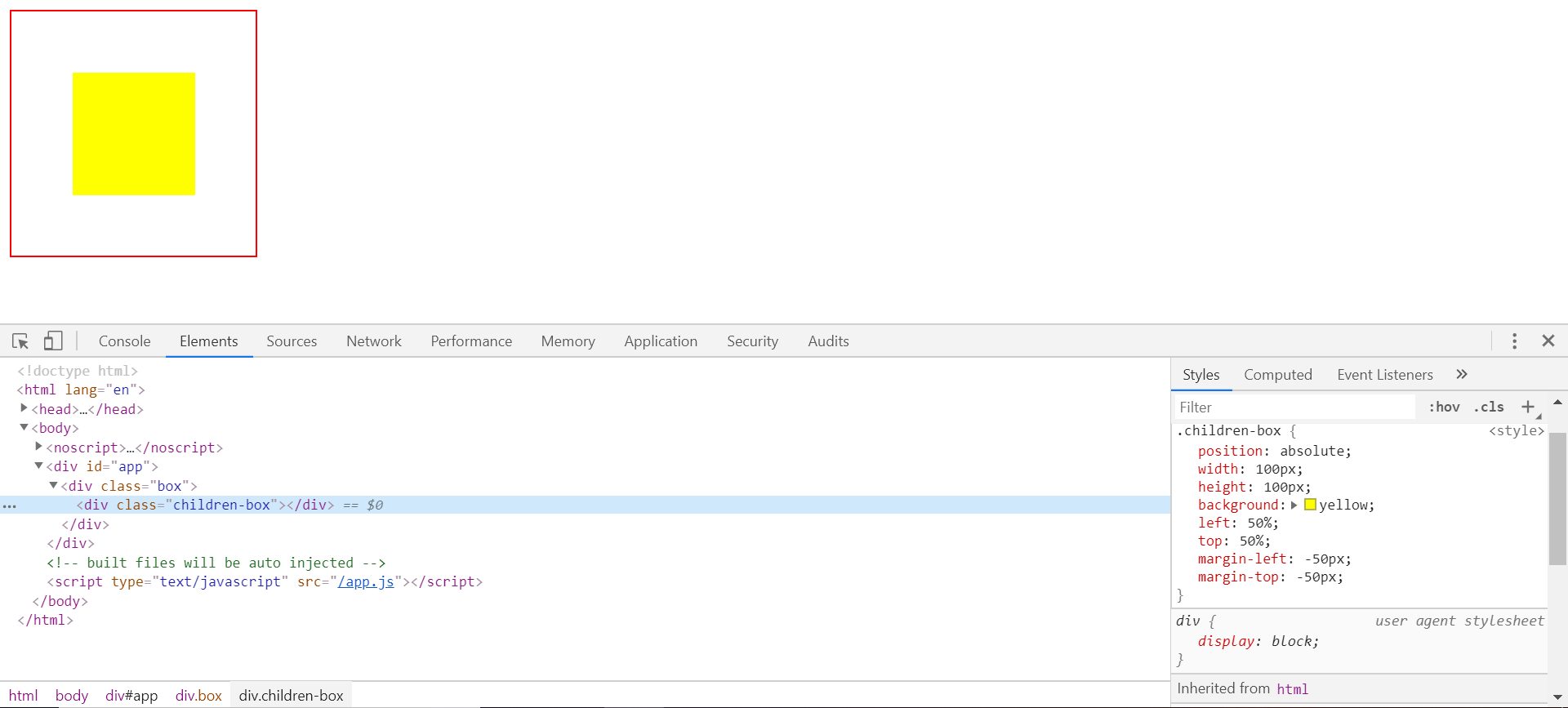The image size is (1568, 708).
Task: Select the children-box div row in DOM tree
Action: [586, 505]
